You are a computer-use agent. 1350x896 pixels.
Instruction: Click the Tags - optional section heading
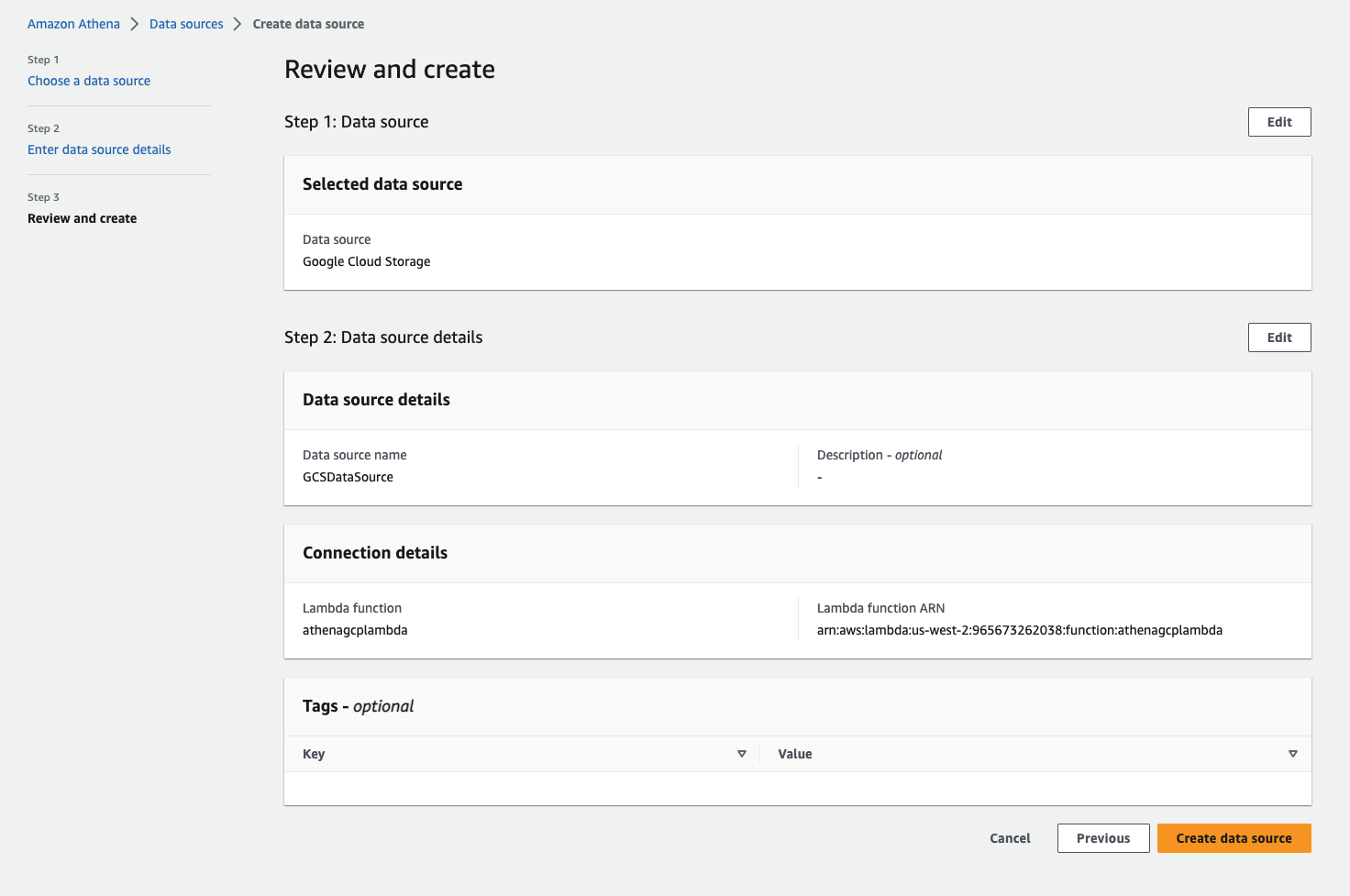tap(358, 706)
